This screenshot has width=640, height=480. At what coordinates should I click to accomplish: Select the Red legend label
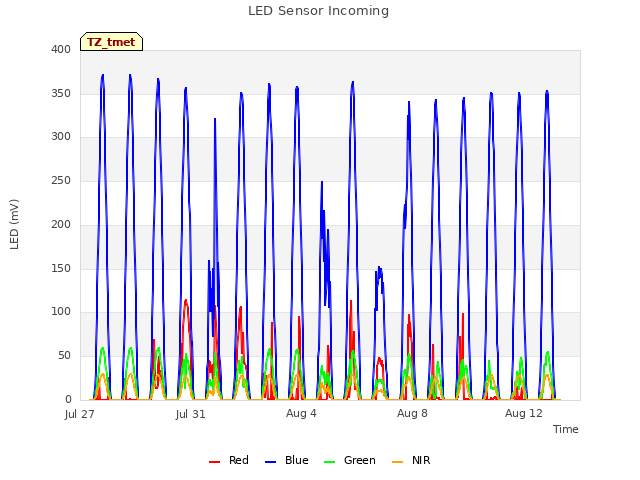point(239,460)
